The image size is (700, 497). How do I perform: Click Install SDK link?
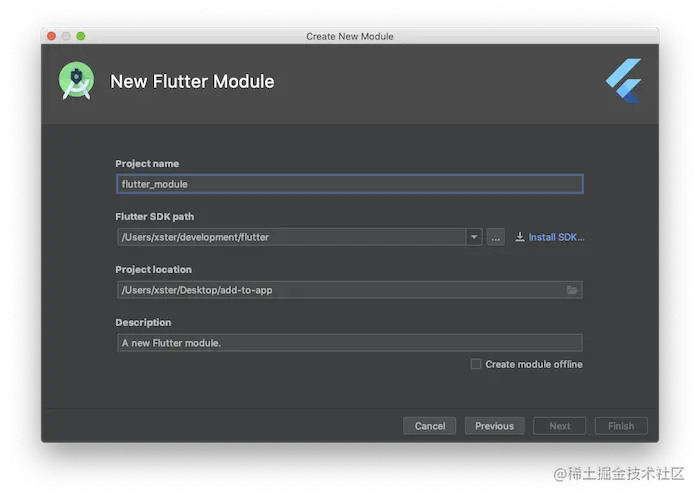556,237
